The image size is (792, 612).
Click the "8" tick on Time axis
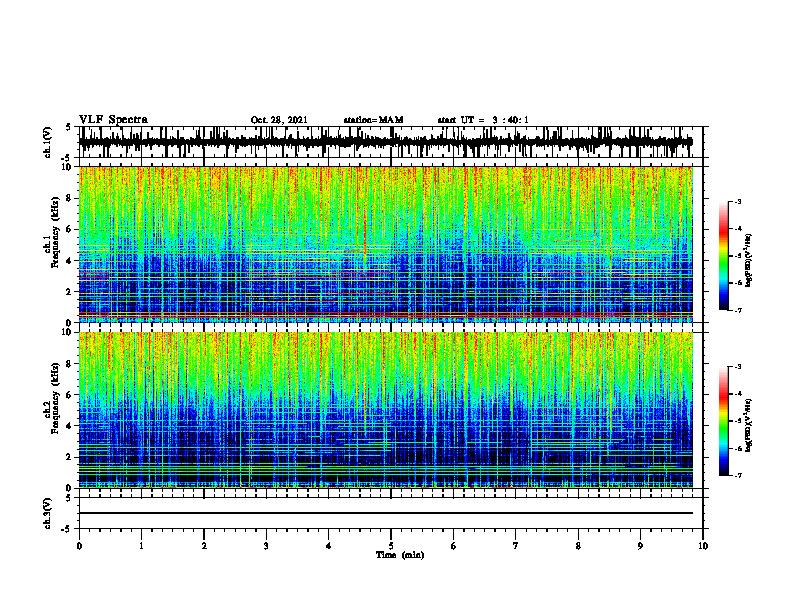pos(578,546)
